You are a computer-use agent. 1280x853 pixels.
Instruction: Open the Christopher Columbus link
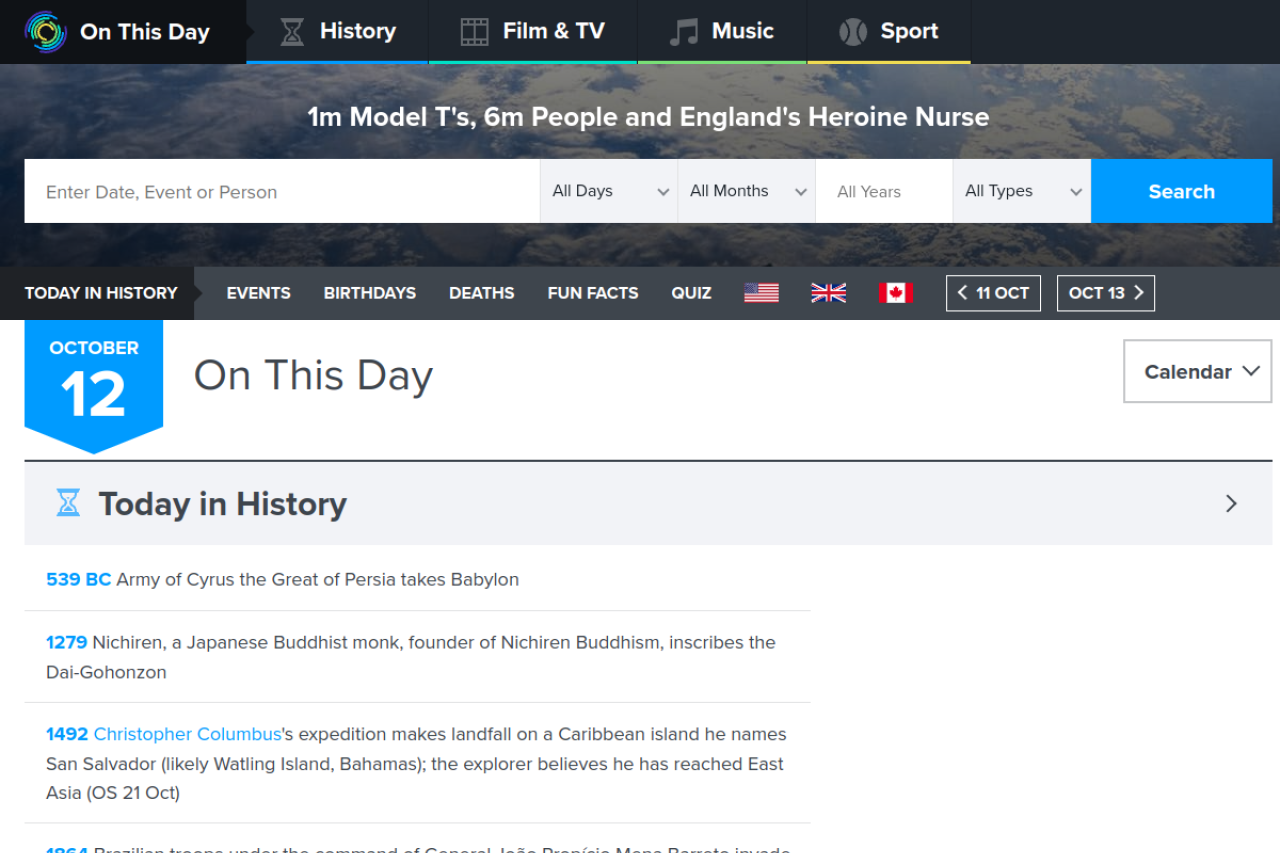(188, 734)
